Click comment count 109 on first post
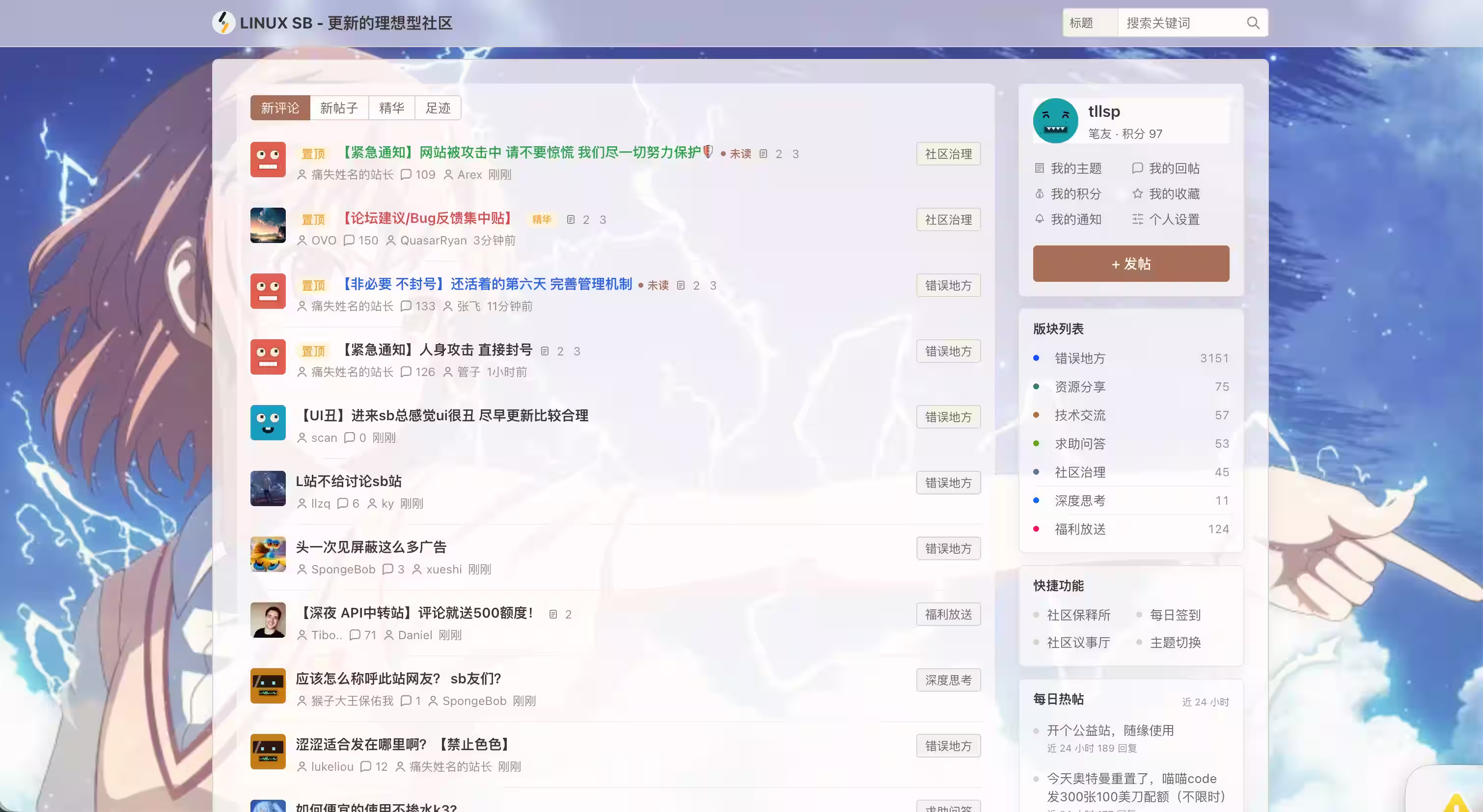This screenshot has height=812, width=1483. click(418, 174)
